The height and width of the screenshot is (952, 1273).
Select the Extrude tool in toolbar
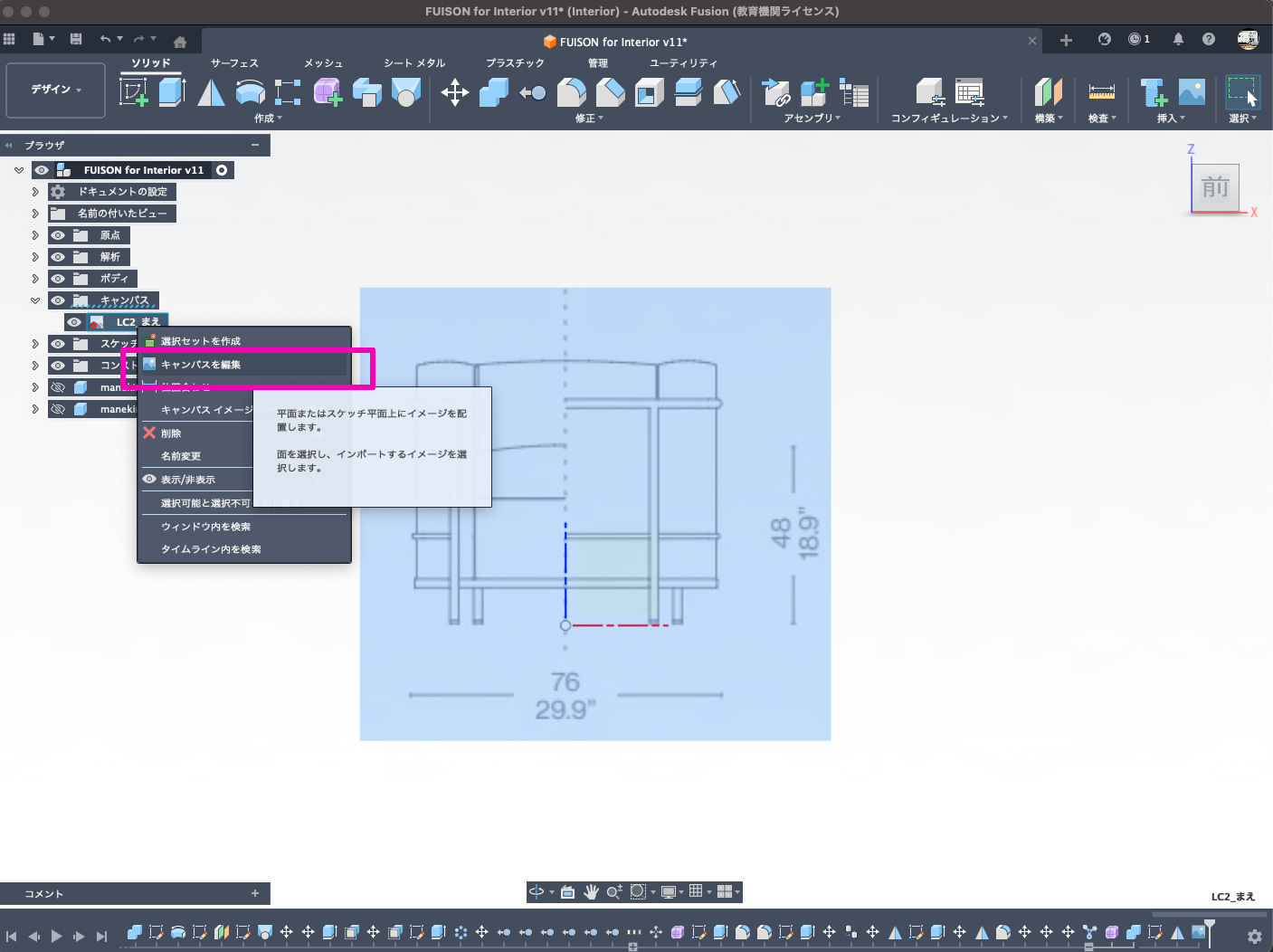(172, 91)
